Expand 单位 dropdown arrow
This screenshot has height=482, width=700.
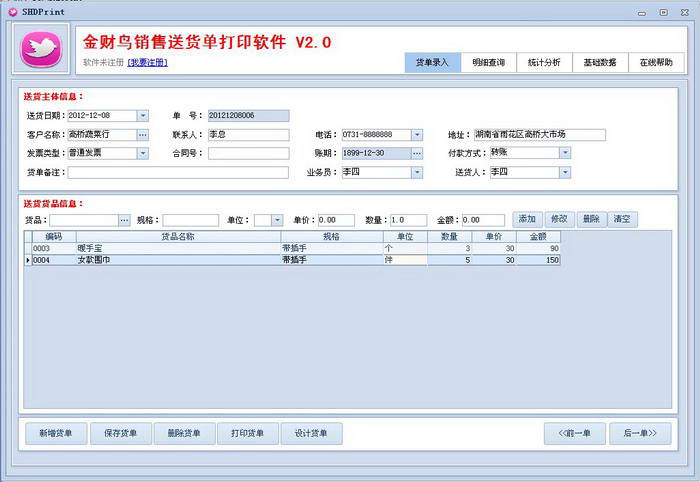(277, 220)
